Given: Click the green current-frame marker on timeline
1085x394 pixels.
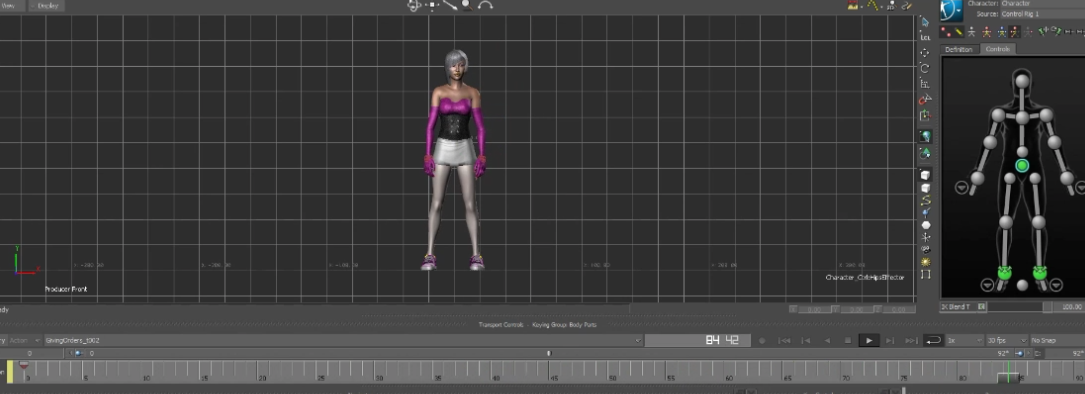Looking at the screenshot, I should [1008, 372].
